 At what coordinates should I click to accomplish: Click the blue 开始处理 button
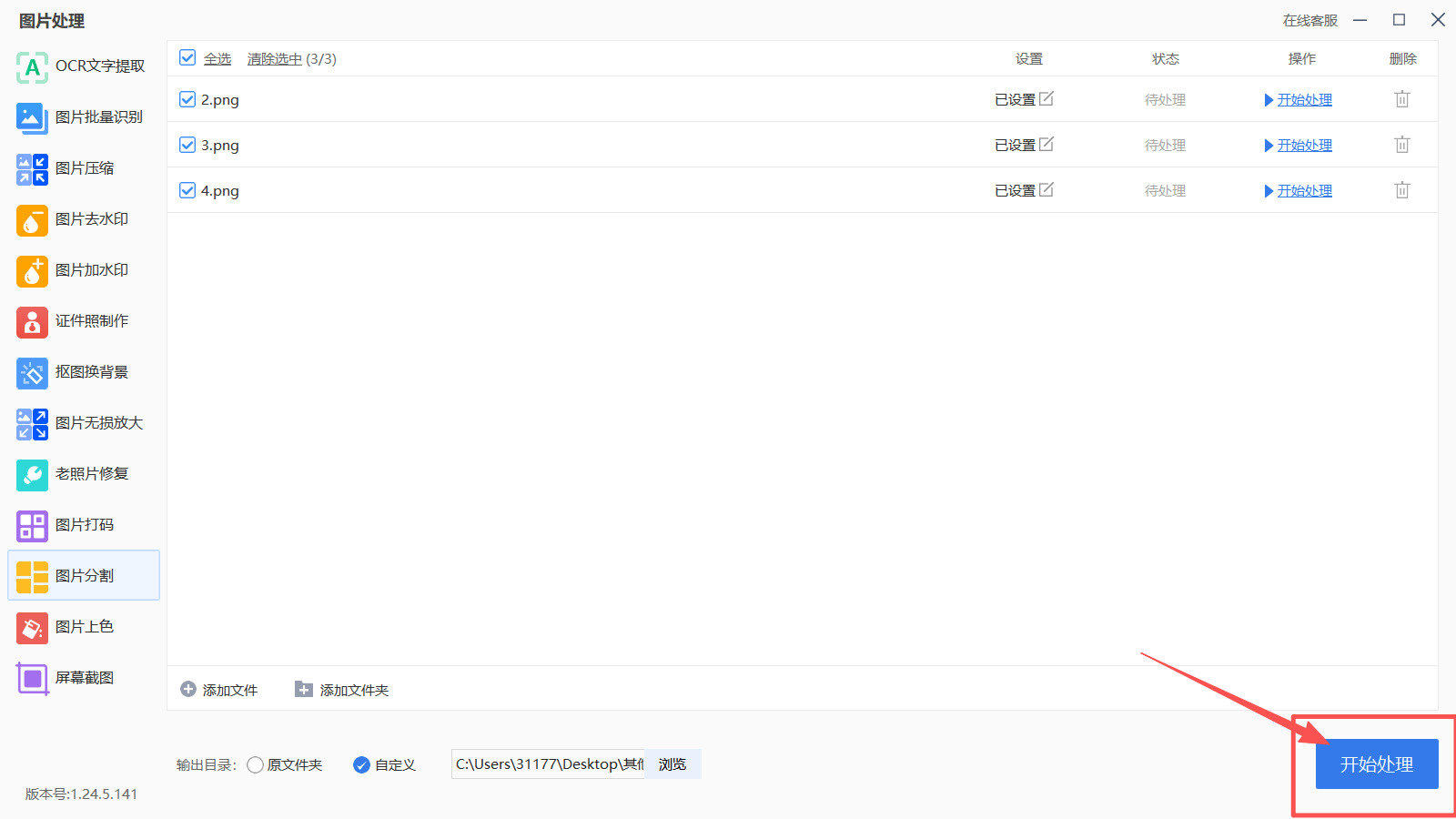click(1377, 764)
